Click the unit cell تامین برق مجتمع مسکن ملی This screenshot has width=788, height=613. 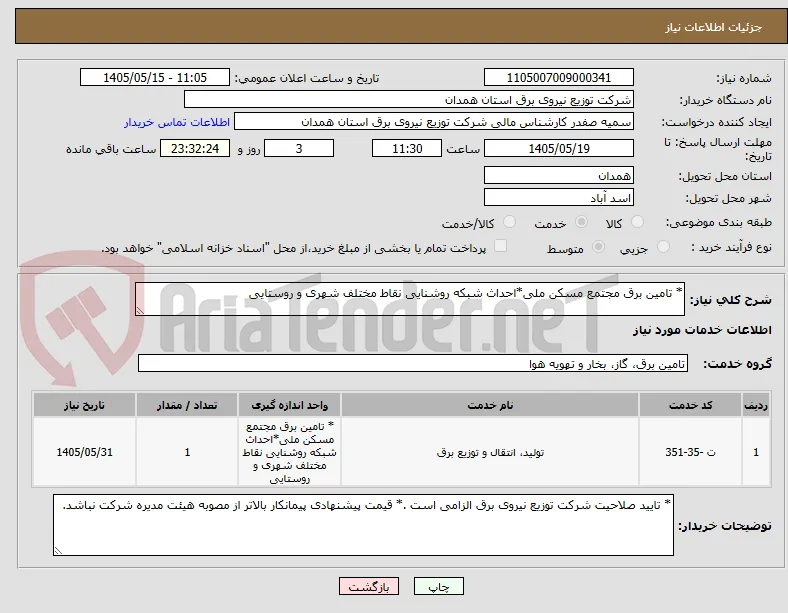(x=289, y=452)
